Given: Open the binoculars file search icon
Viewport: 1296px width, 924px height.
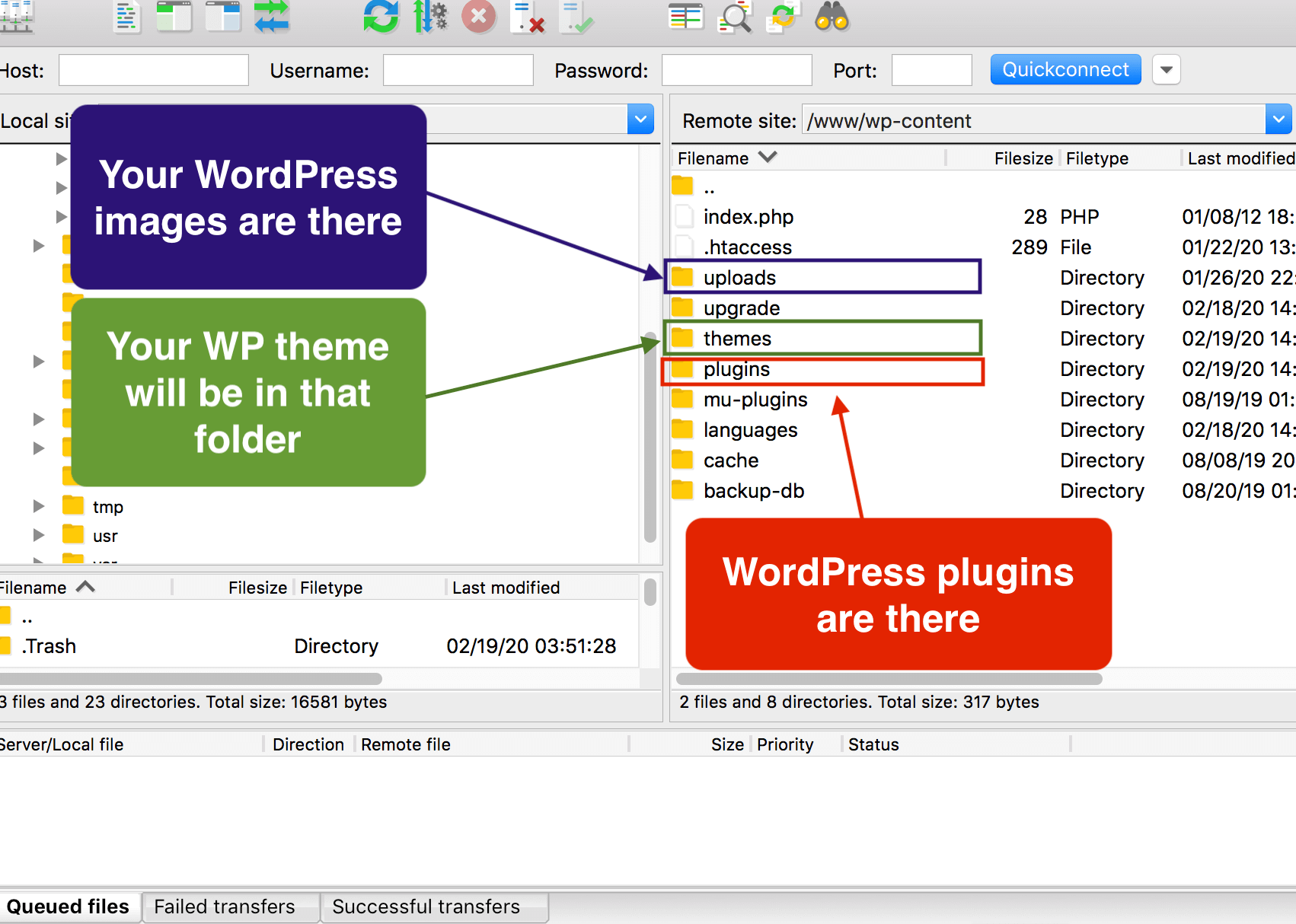Looking at the screenshot, I should [832, 17].
